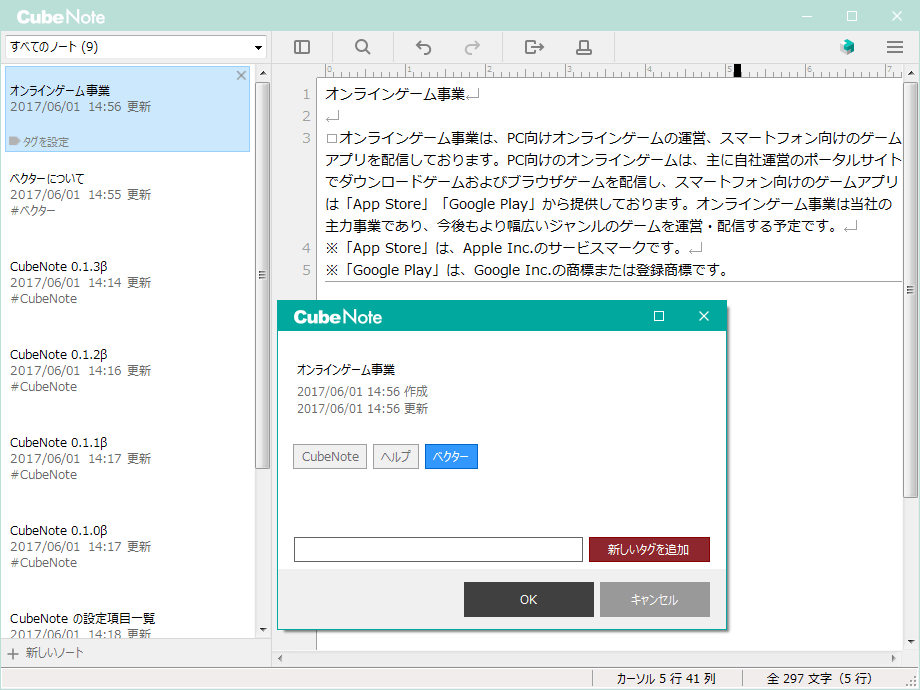Open the hamburger main menu
The image size is (920, 690).
(895, 47)
